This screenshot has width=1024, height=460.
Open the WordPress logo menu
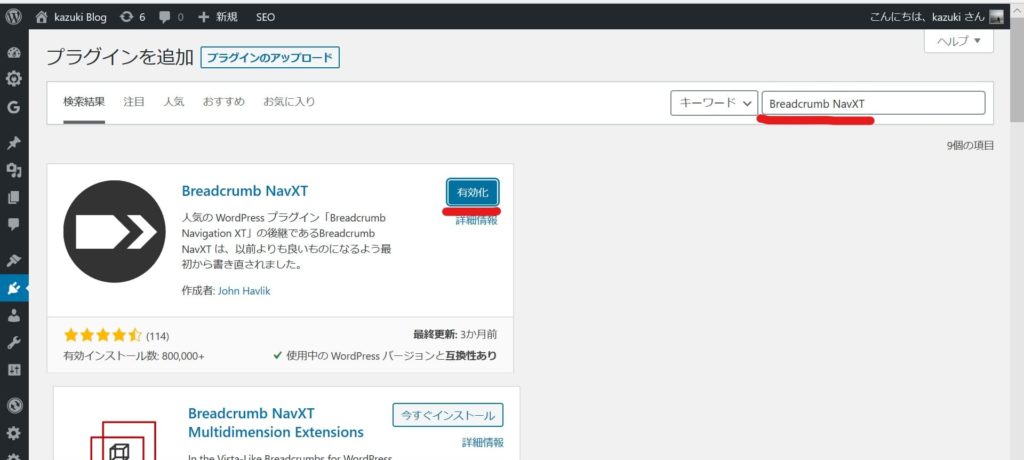[13, 17]
